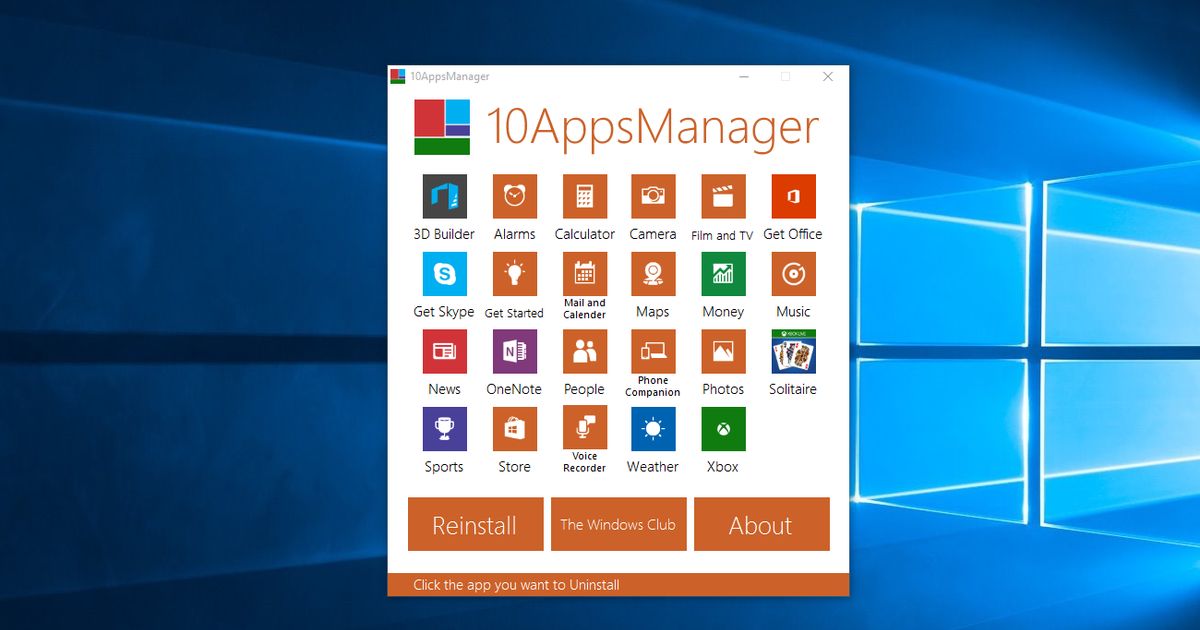1200x630 pixels.
Task: Choose the Mail and Calender icon
Action: click(x=585, y=273)
